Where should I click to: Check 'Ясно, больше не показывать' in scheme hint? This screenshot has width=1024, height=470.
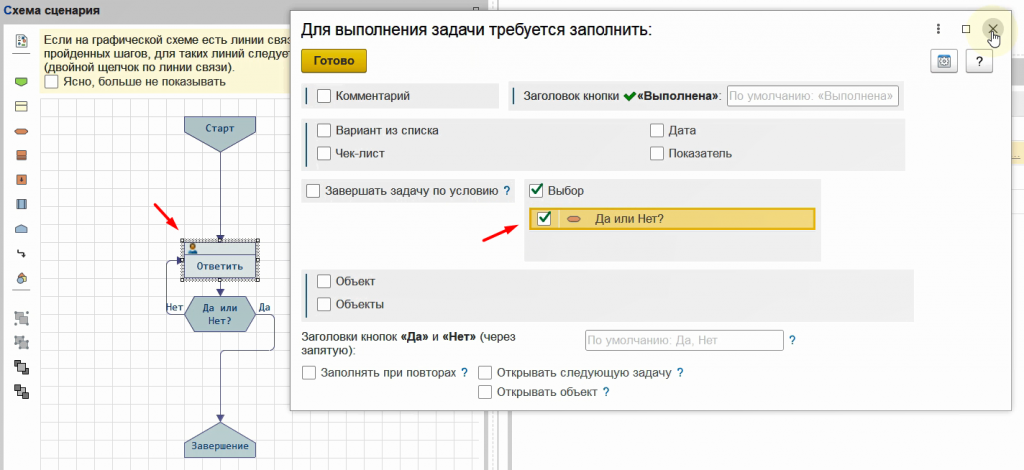point(52,82)
